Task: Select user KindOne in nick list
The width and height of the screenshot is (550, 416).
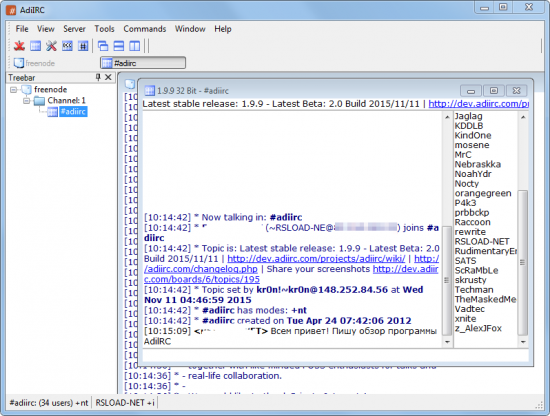Action: 473,135
